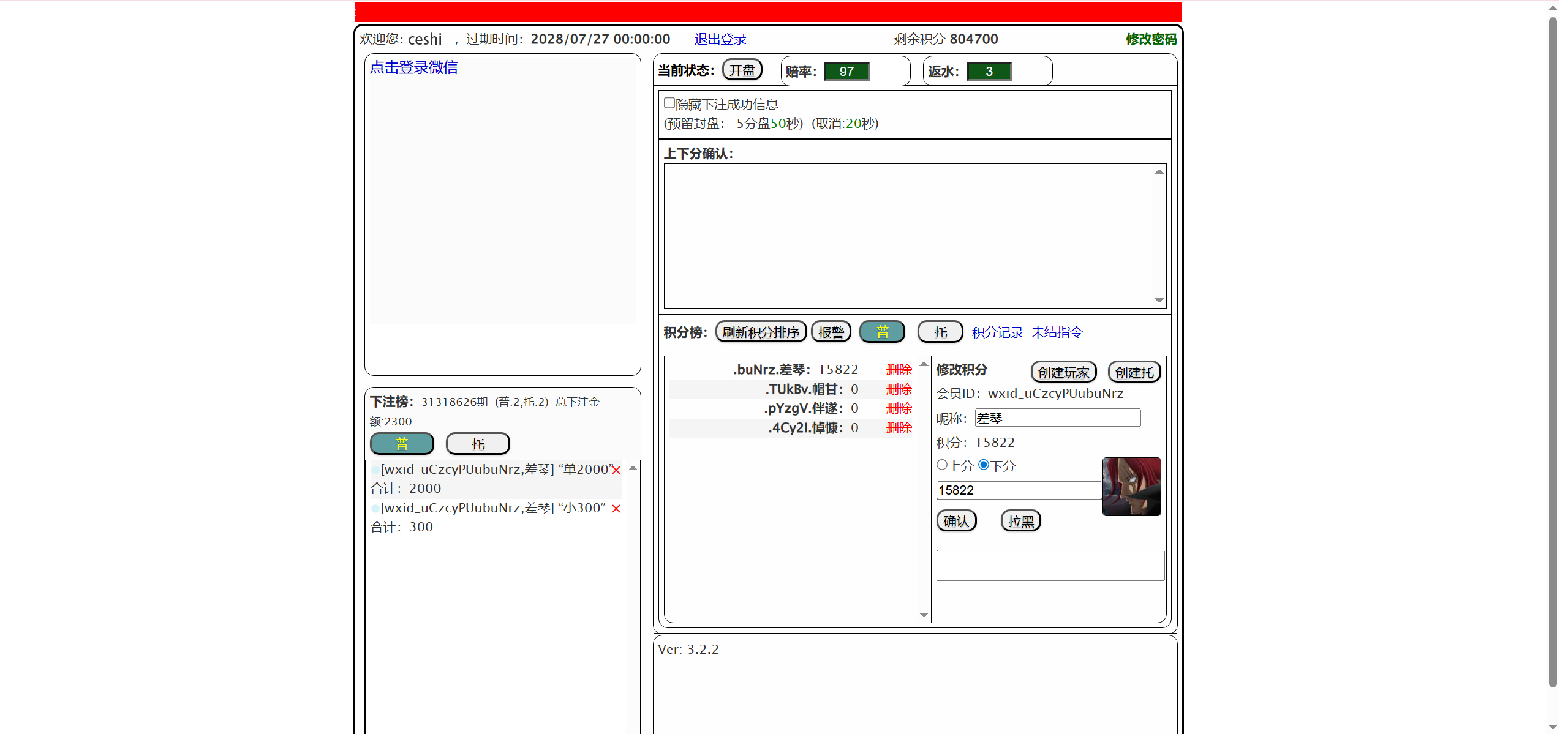Image resolution: width=1568 pixels, height=734 pixels.
Task: Delete the .buNrz.差琴 score entry
Action: (899, 370)
